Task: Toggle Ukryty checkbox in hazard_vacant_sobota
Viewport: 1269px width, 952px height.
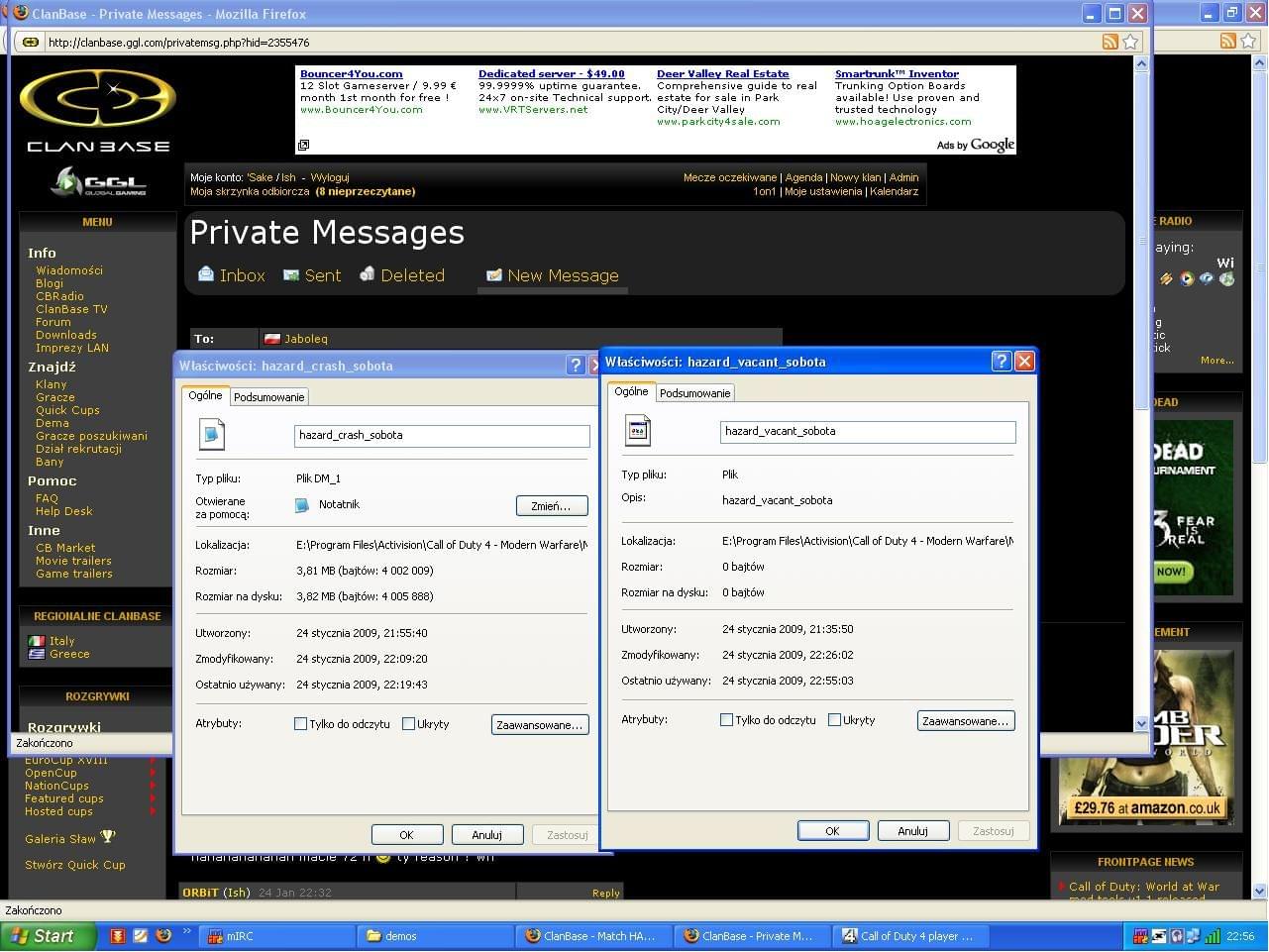Action: point(834,720)
